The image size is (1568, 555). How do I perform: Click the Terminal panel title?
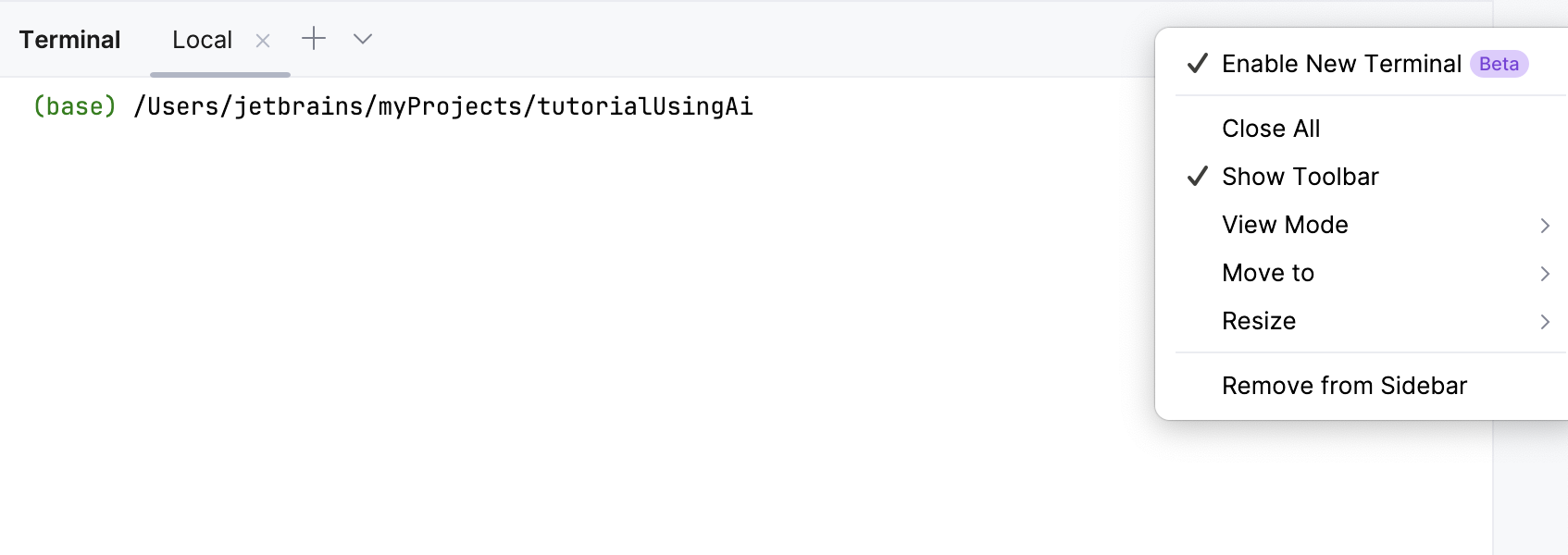click(69, 39)
